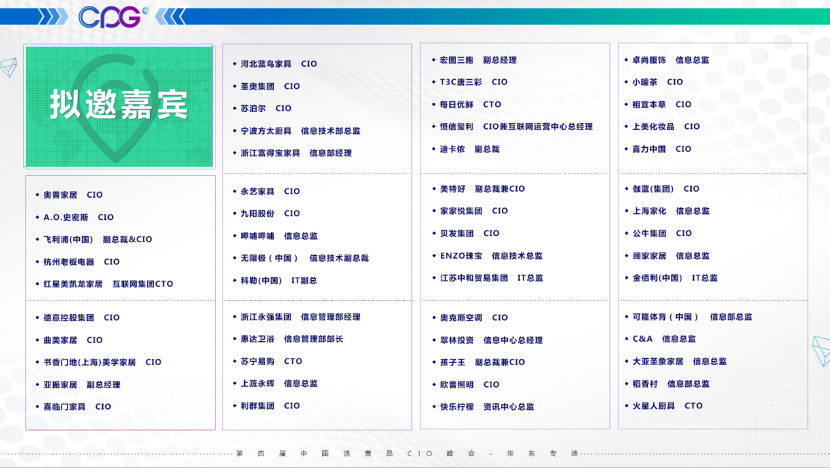
Task: Select the 美特好 副总裁兼CIO entry
Action: click(482, 188)
